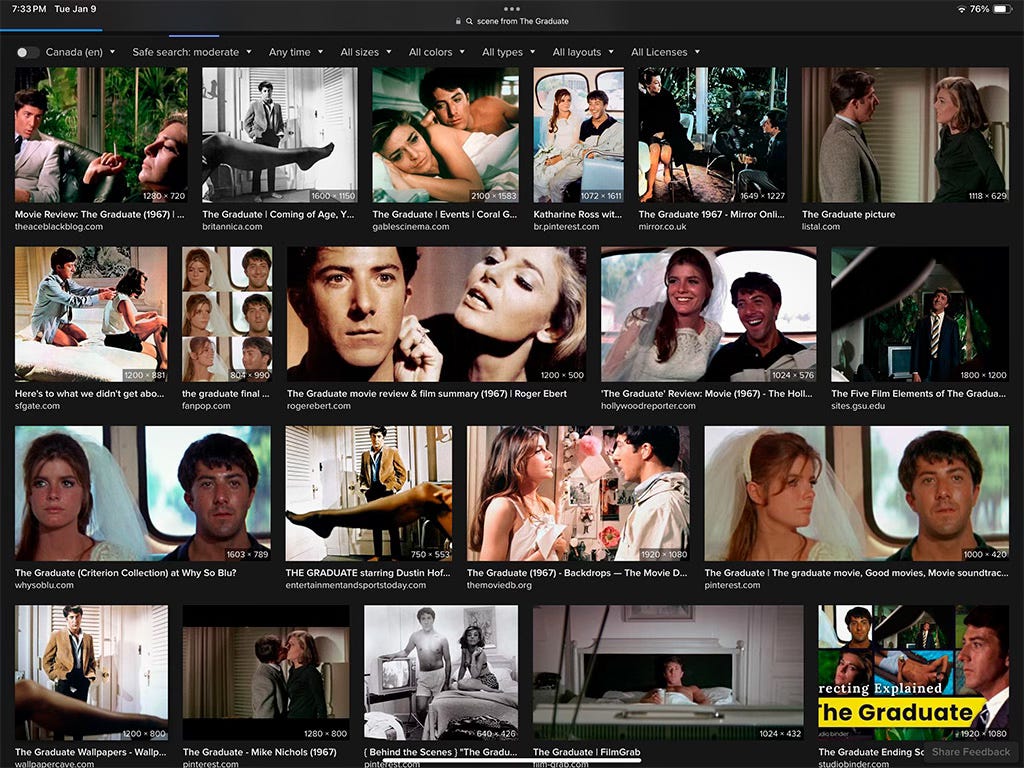The height and width of the screenshot is (768, 1024).
Task: Tap the three-dot multitasking menu at top
Action: click(512, 8)
